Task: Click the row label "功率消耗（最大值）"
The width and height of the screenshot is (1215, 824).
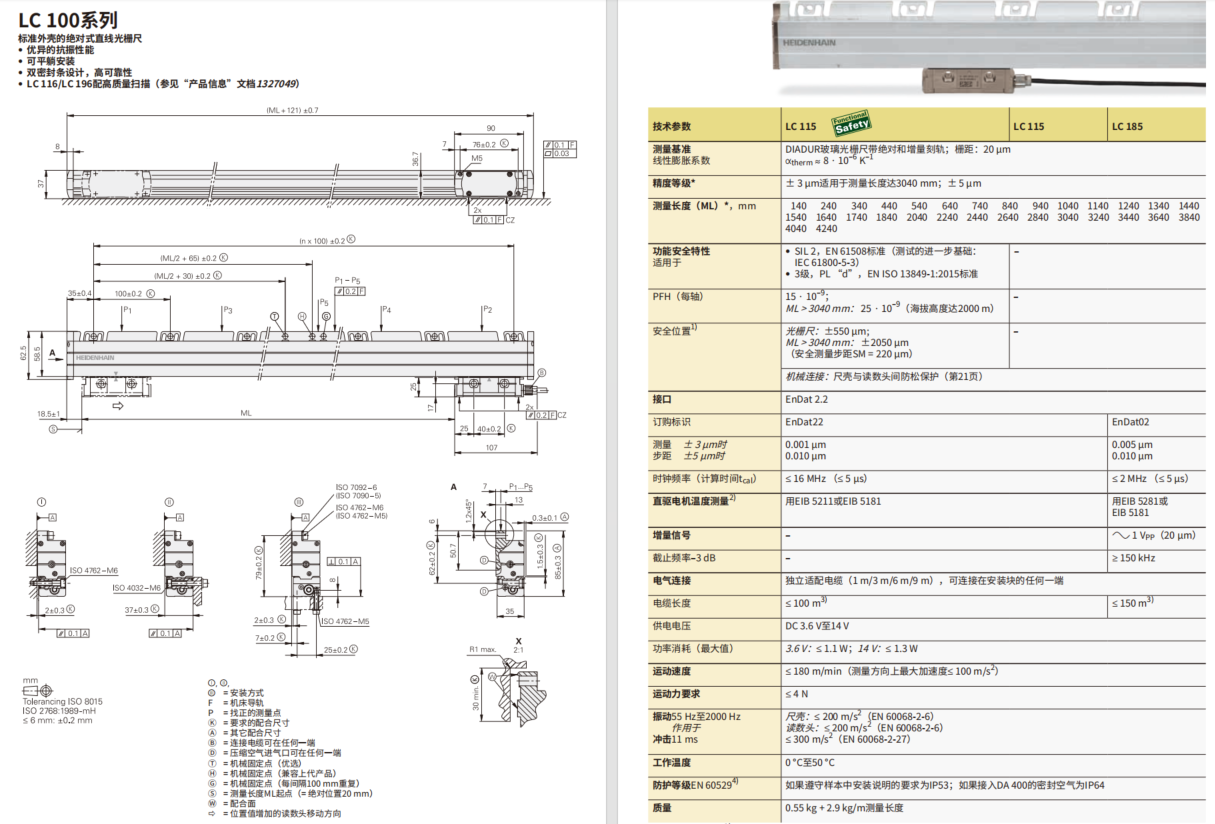Action: pos(695,648)
